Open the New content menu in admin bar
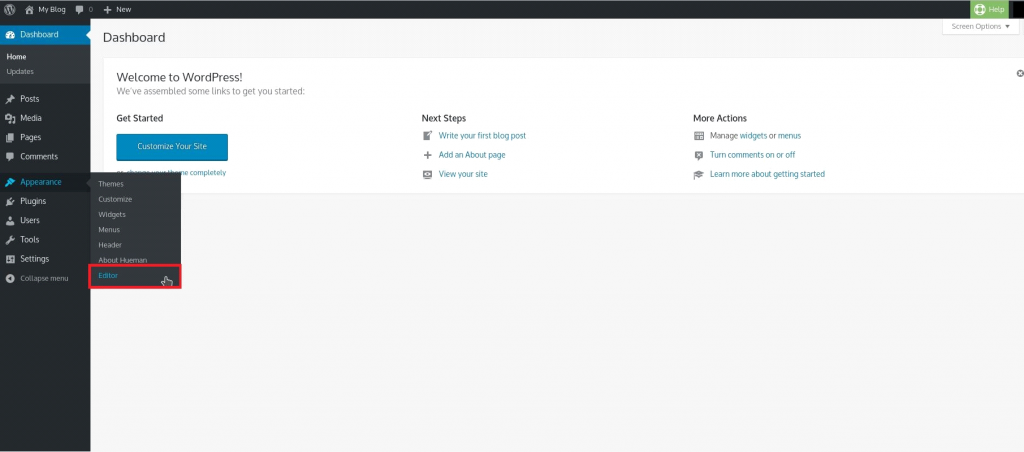 pyautogui.click(x=118, y=10)
